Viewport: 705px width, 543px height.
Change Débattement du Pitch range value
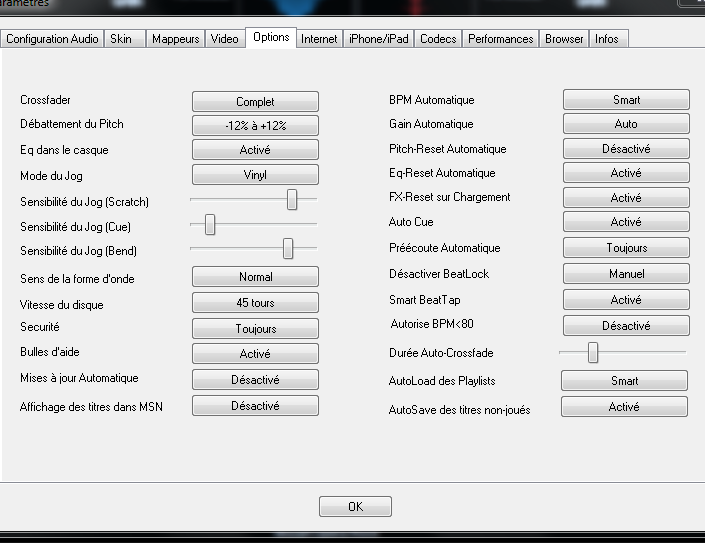pyautogui.click(x=255, y=126)
